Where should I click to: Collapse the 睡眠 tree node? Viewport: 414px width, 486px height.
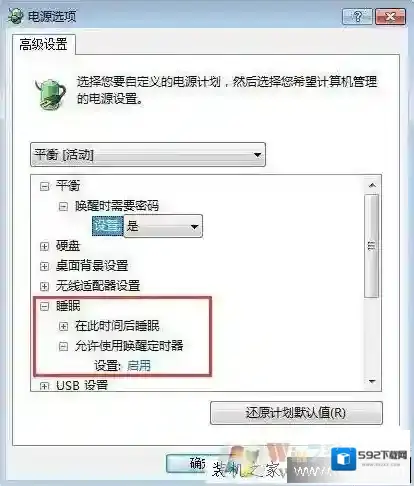point(44,306)
